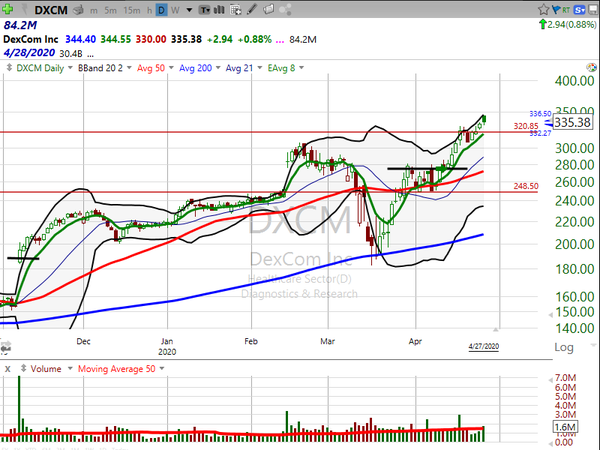Open more timeframes dropdown arrow
This screenshot has width=600, height=450.
(x=189, y=10)
